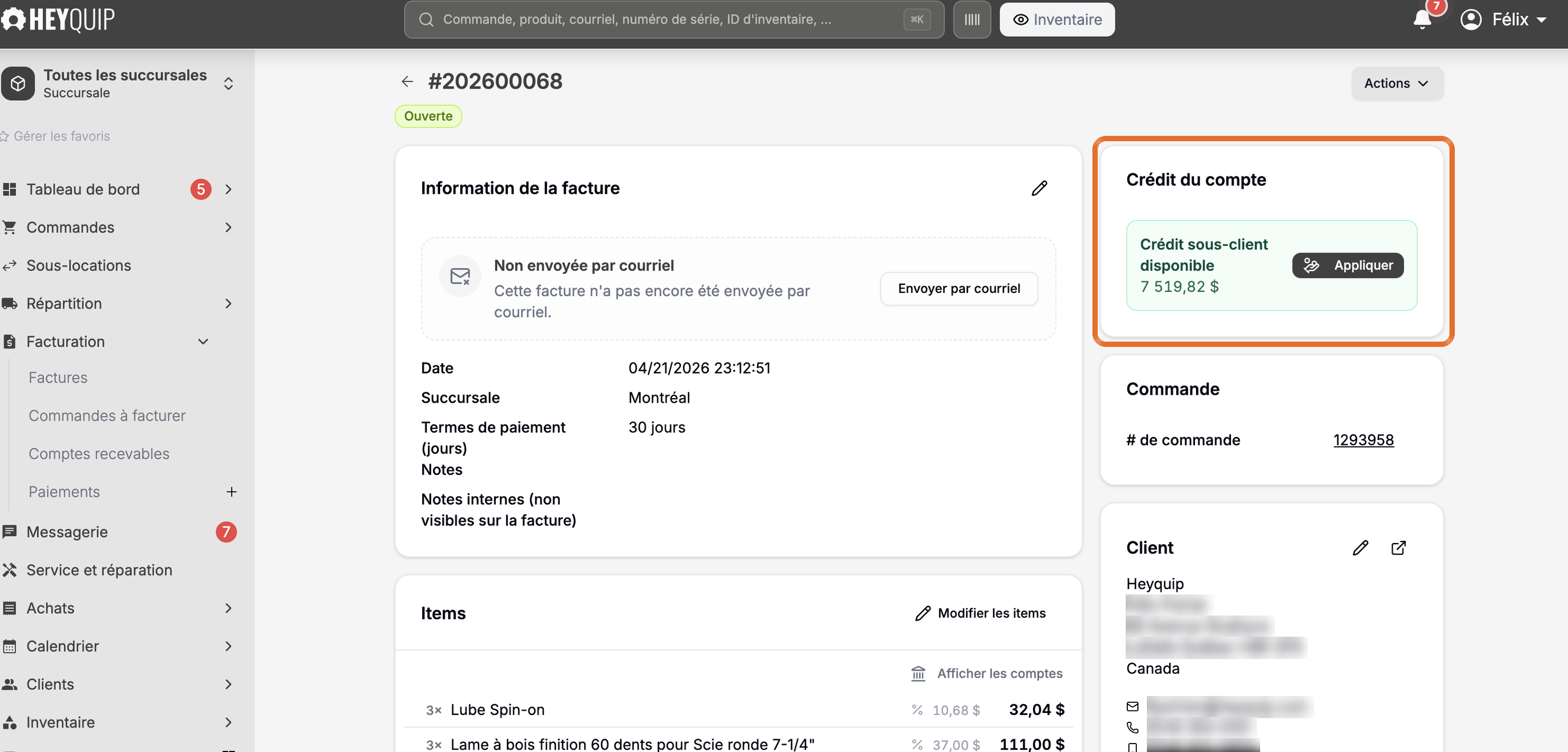Click the Service et réparation tools icon

9,570
